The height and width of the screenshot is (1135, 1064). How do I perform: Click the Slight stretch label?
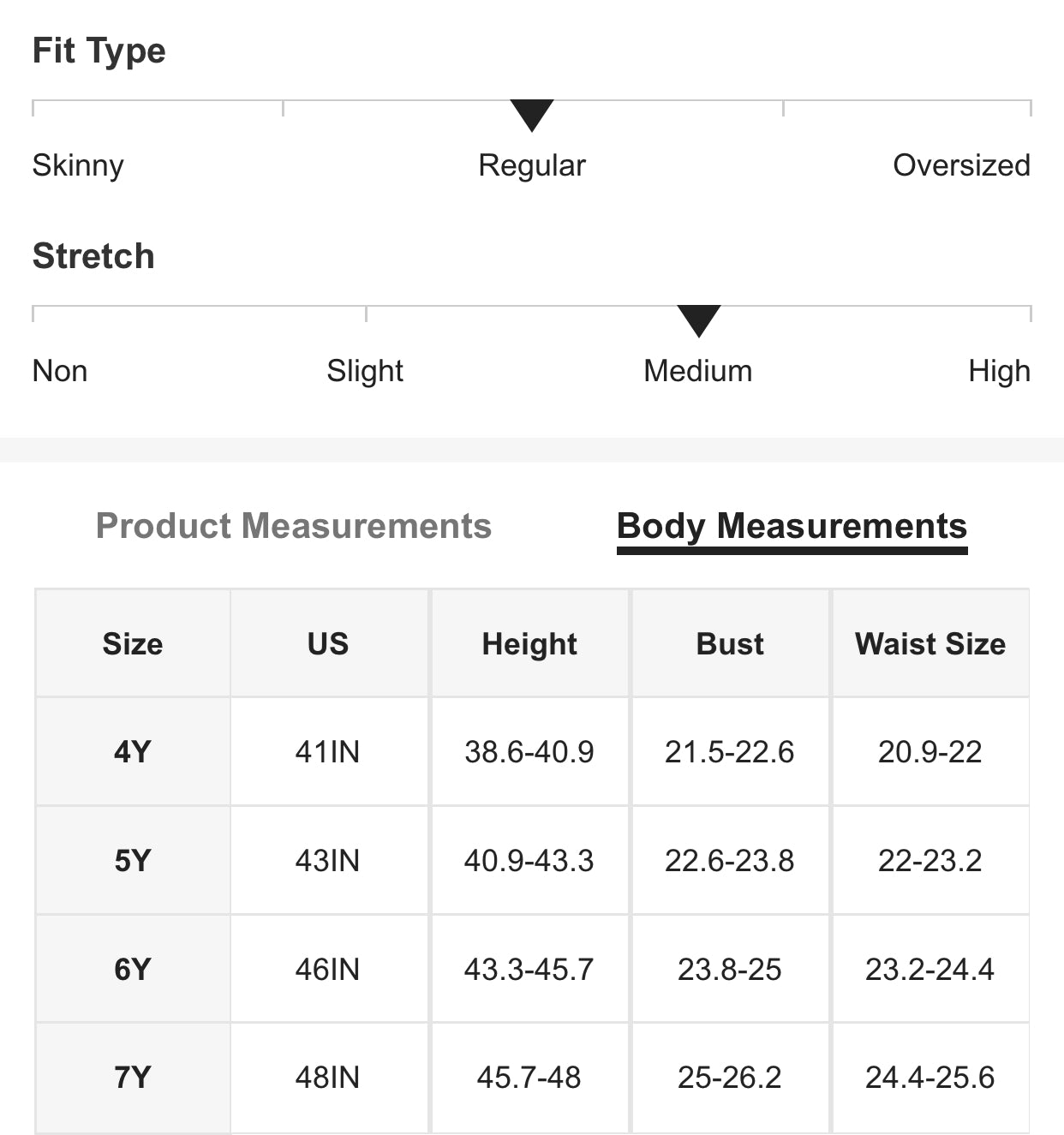[365, 371]
